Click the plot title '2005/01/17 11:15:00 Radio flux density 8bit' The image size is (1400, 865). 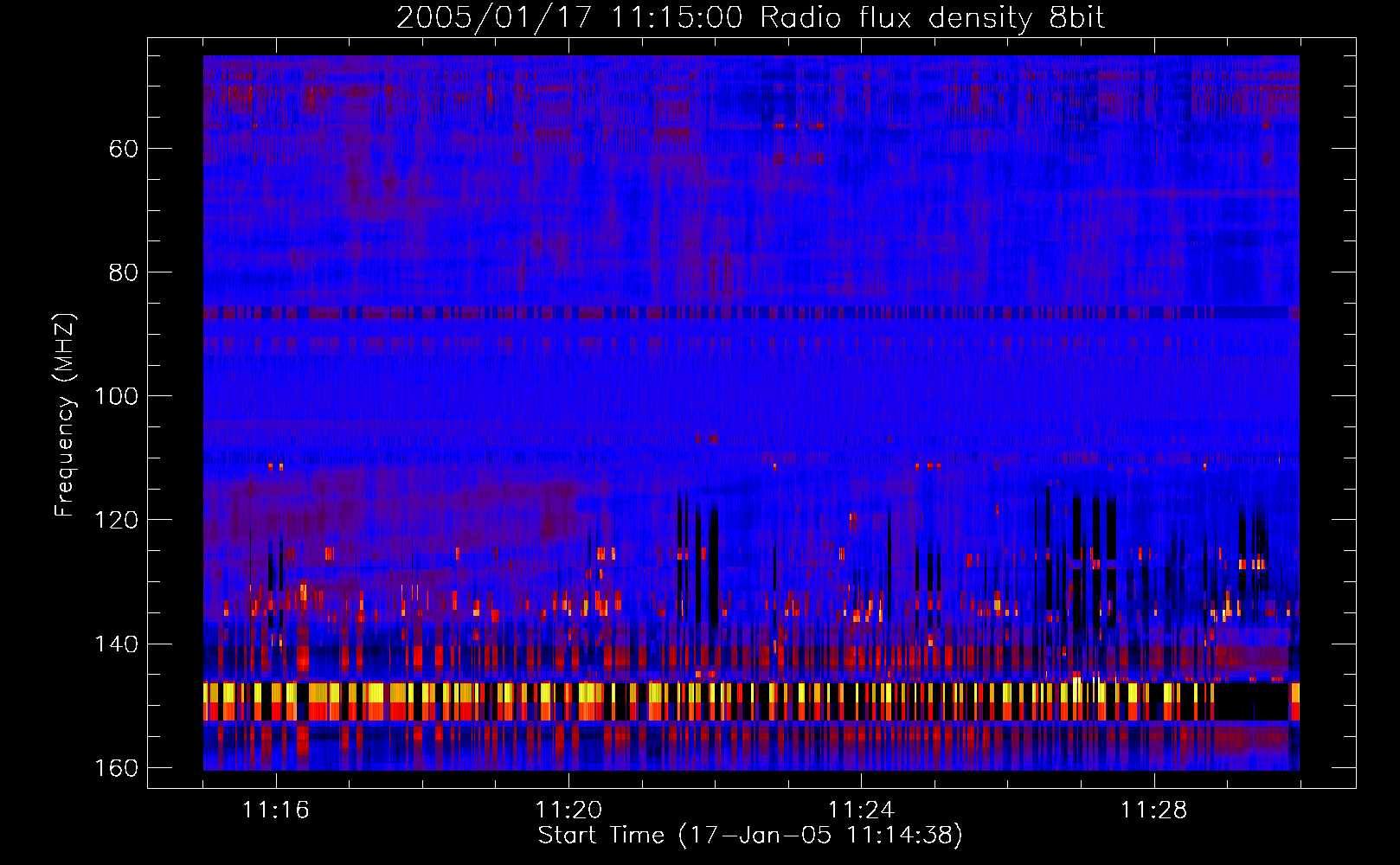pos(751,17)
